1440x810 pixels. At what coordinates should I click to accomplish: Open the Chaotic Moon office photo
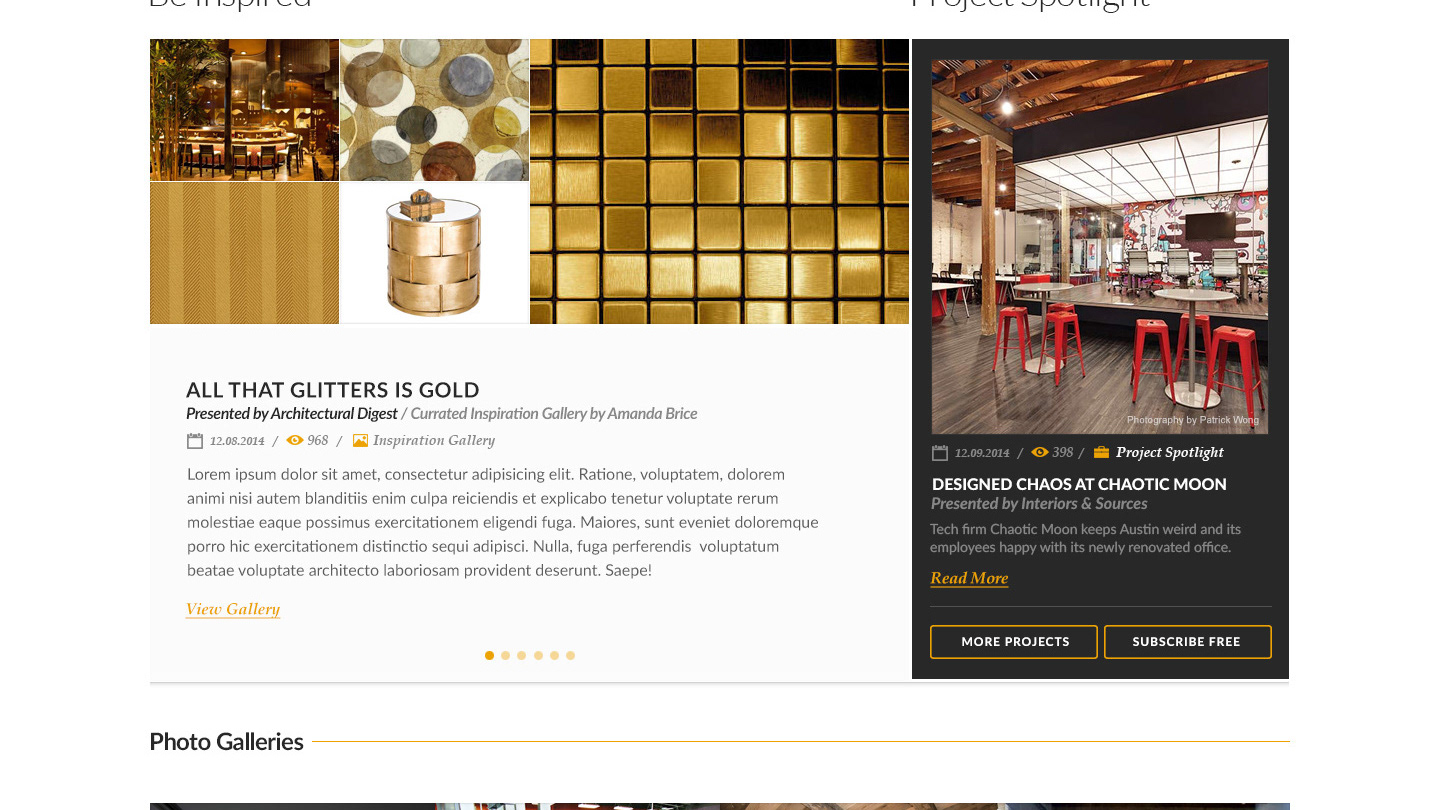coord(1100,247)
